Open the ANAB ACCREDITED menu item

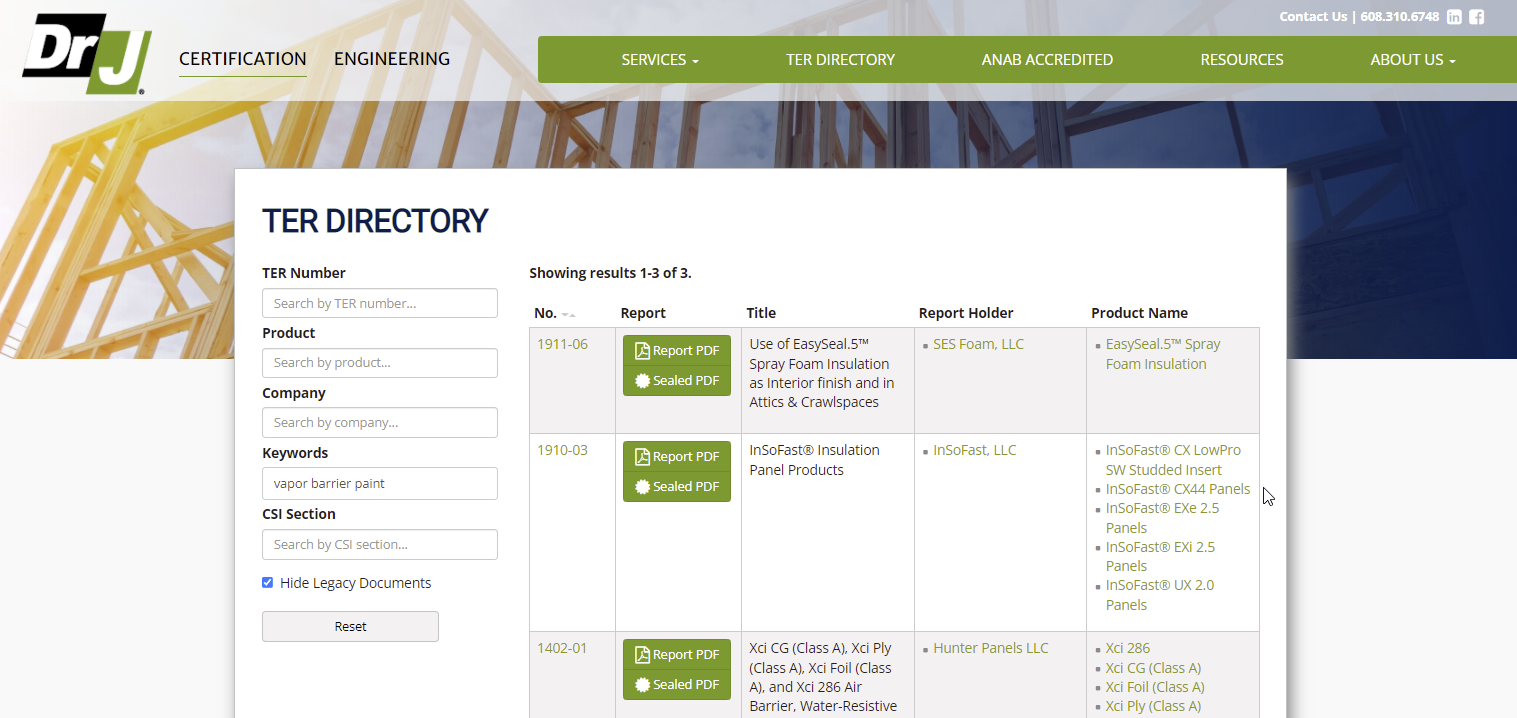pyautogui.click(x=1047, y=59)
